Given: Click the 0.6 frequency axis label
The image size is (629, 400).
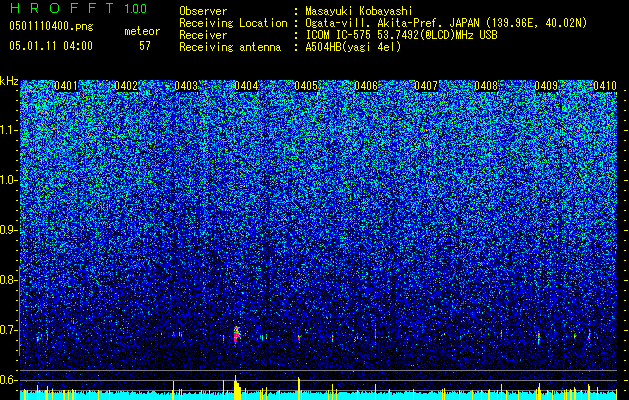Looking at the screenshot, I should pos(9,380).
